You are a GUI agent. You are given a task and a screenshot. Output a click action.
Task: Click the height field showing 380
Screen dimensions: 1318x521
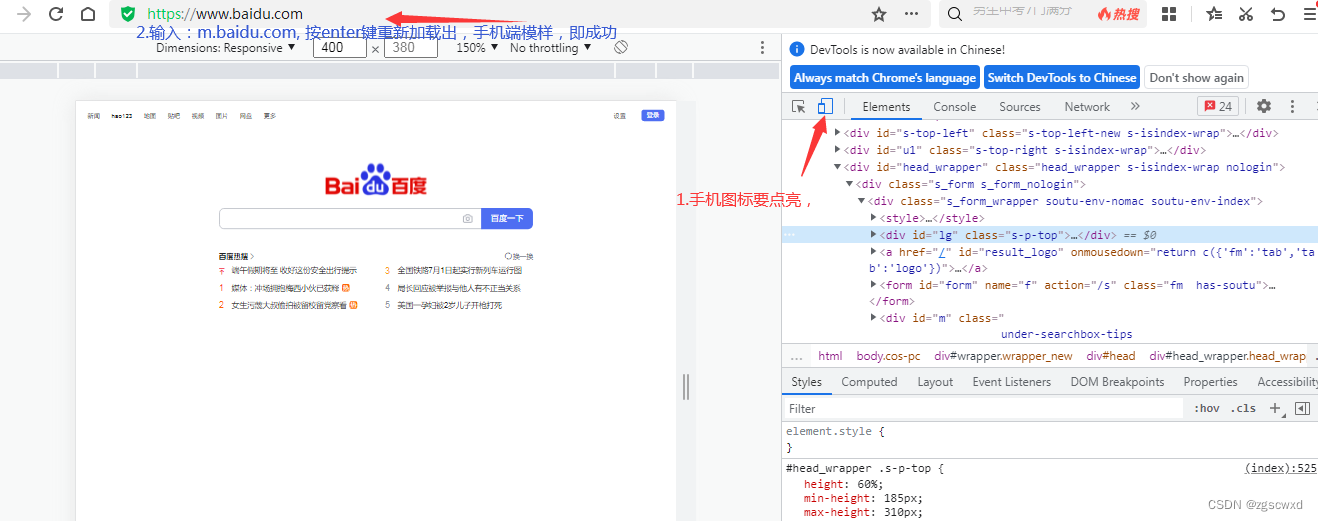coord(411,47)
